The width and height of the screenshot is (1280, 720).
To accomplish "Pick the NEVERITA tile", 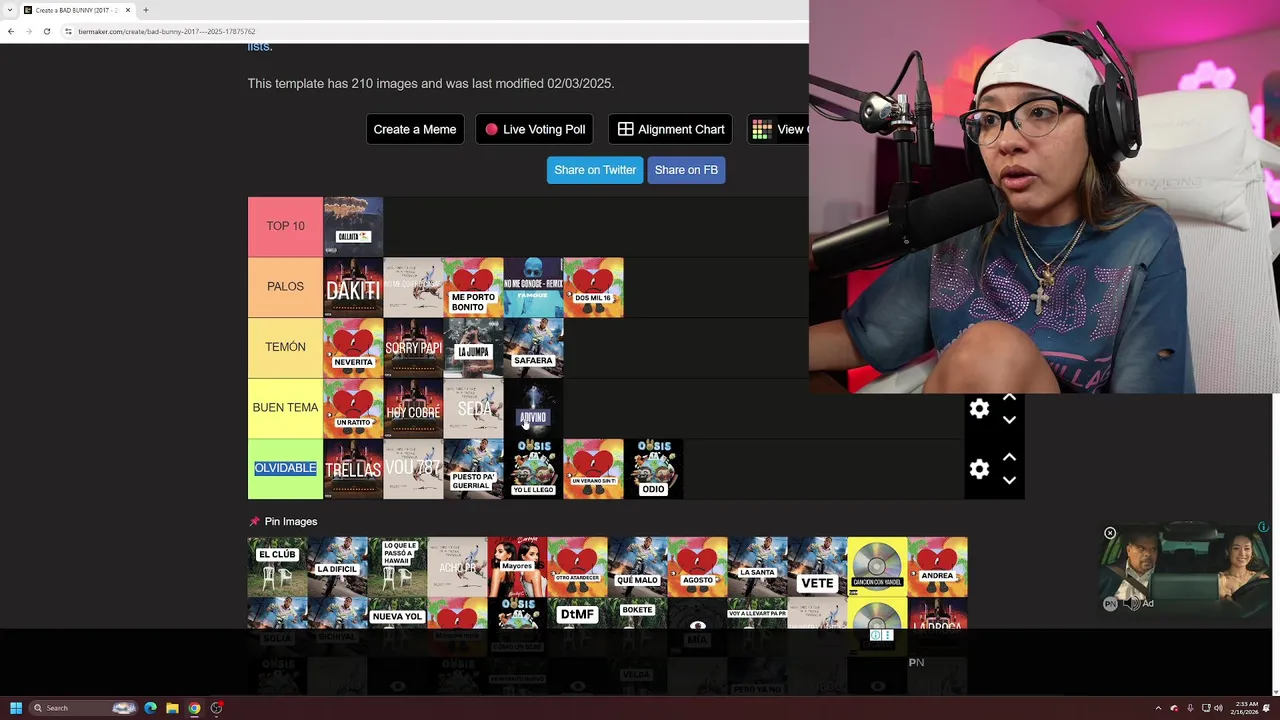I will [353, 348].
